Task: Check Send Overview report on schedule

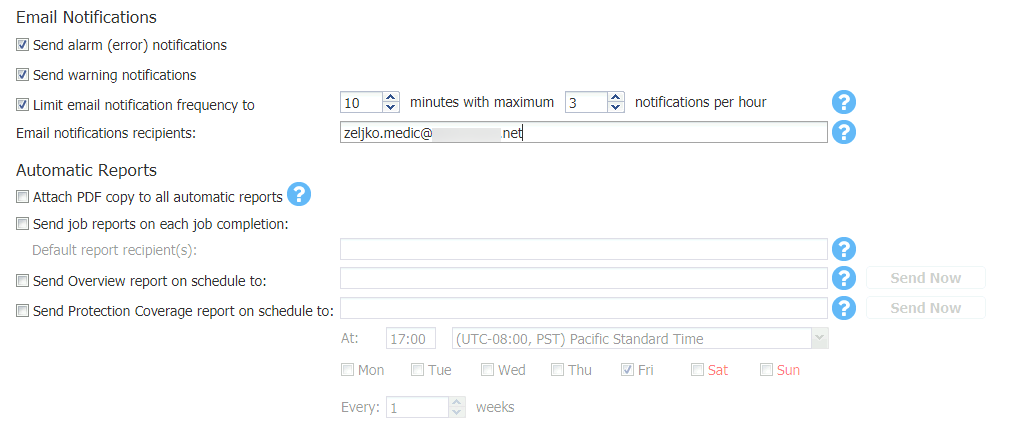Action: point(23,281)
